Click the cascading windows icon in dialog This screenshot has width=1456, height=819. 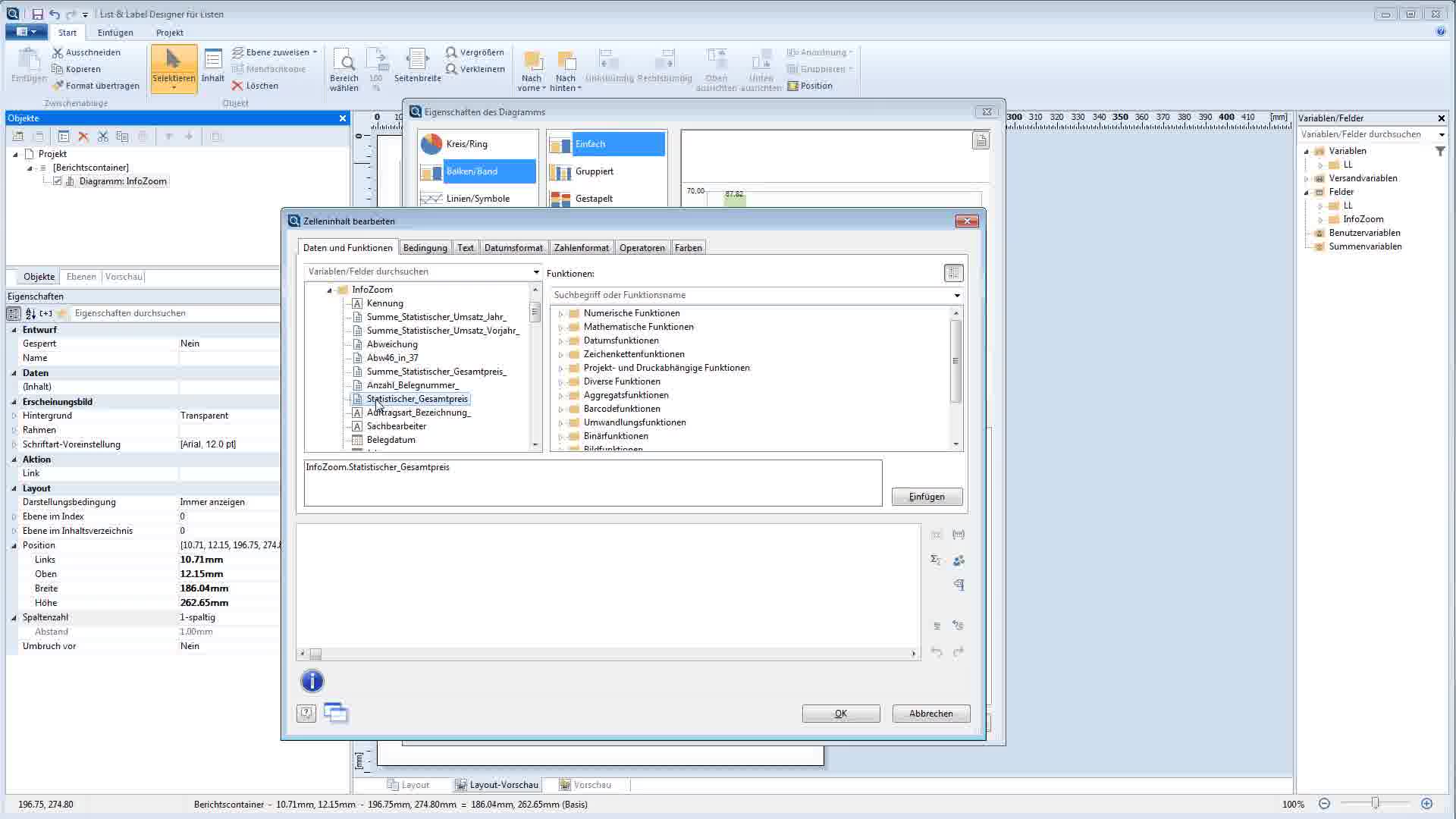[x=335, y=713]
